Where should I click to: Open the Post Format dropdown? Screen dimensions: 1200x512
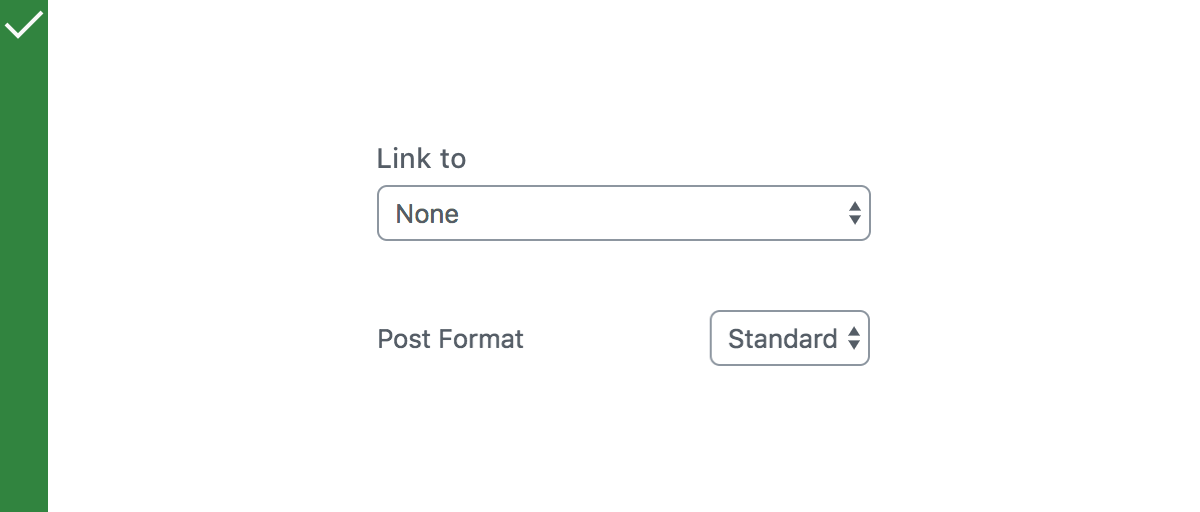click(x=789, y=338)
